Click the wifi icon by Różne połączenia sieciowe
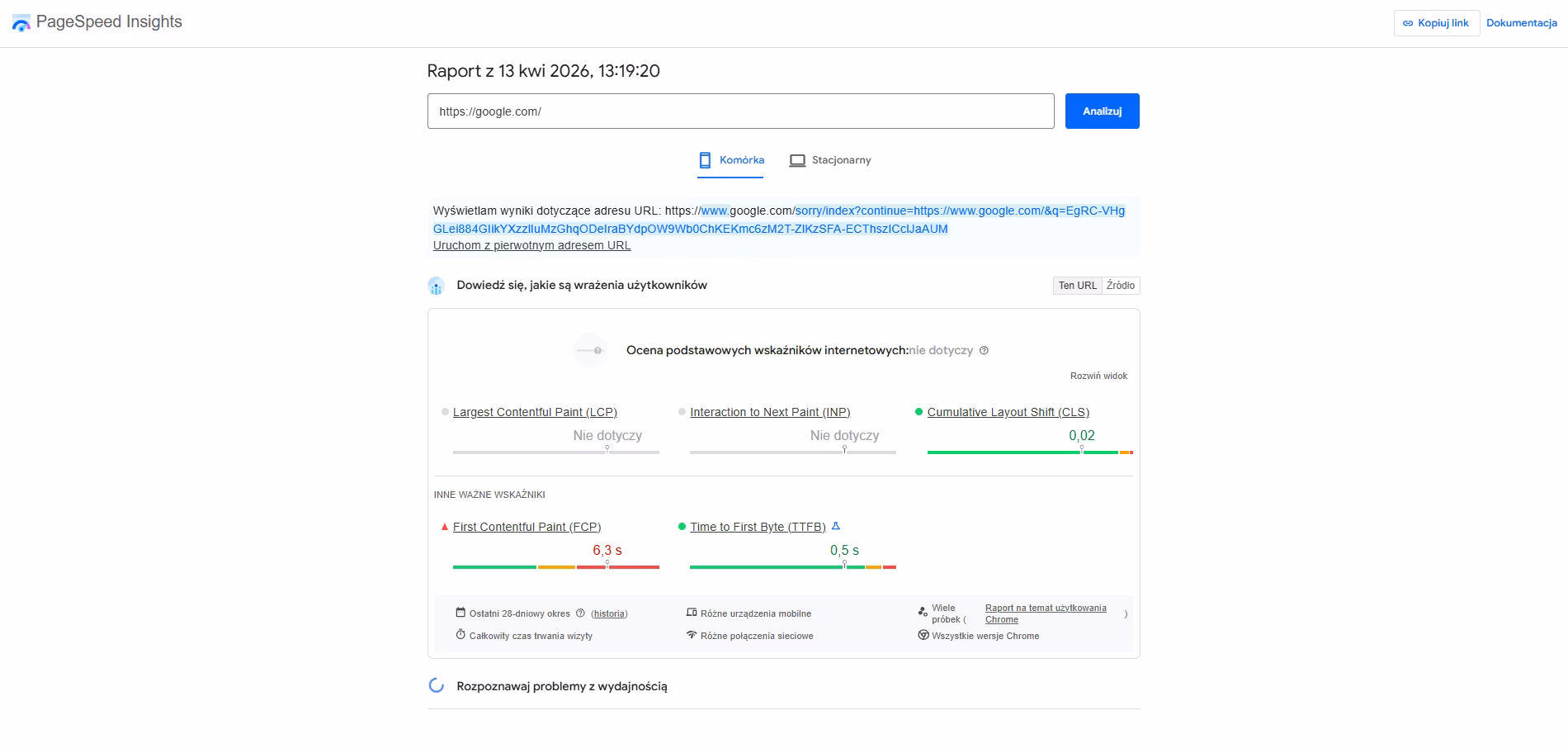Image resolution: width=1568 pixels, height=753 pixels. coord(692,635)
